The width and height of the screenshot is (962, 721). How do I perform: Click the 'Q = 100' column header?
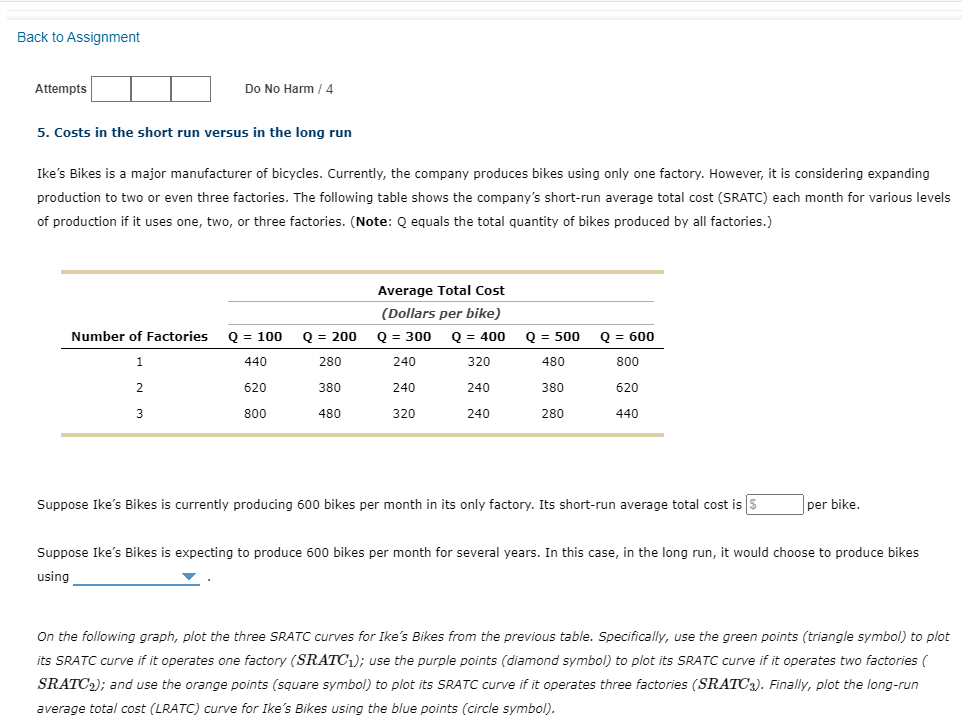(x=255, y=336)
